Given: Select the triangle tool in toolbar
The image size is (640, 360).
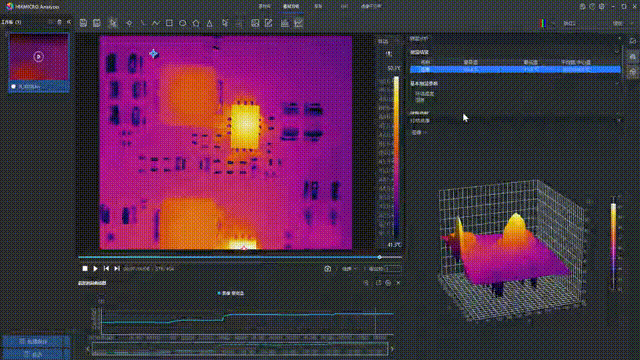Looking at the screenshot, I should click(209, 23).
